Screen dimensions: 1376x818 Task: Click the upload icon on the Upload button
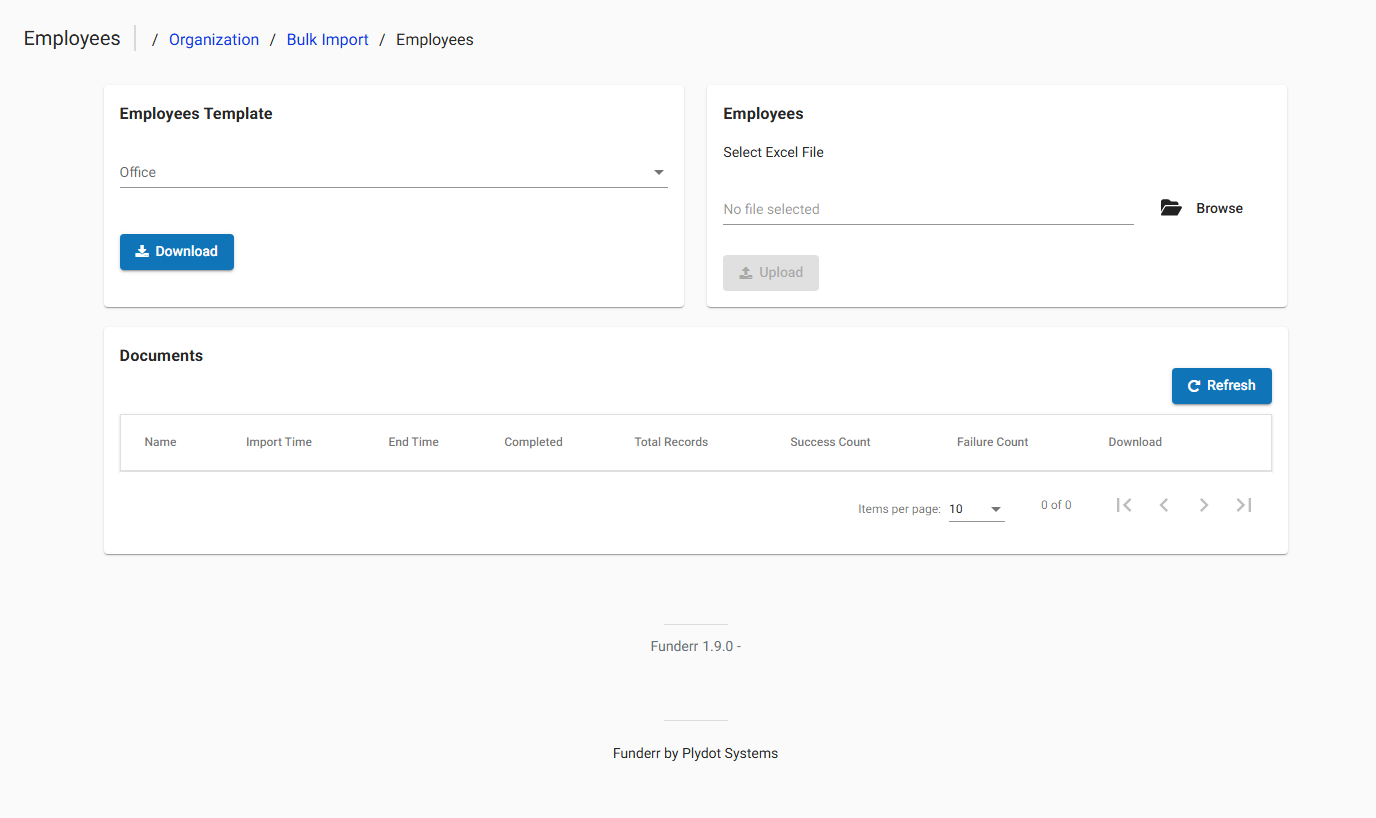(x=745, y=272)
